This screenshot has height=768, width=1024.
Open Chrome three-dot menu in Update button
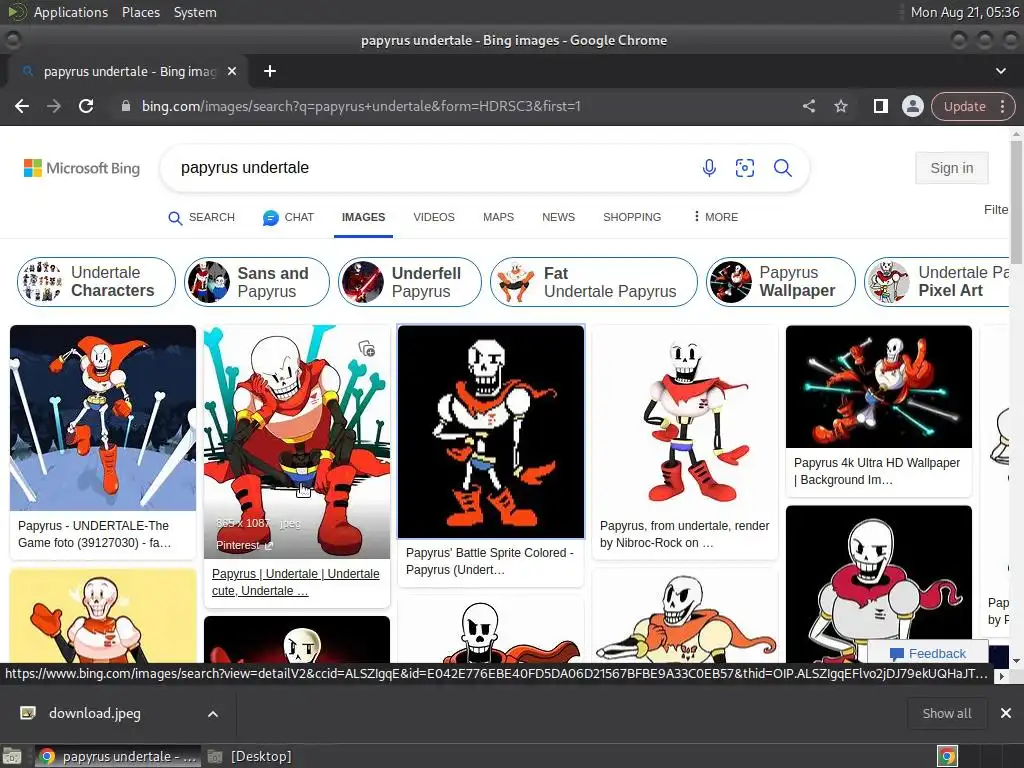(1002, 106)
